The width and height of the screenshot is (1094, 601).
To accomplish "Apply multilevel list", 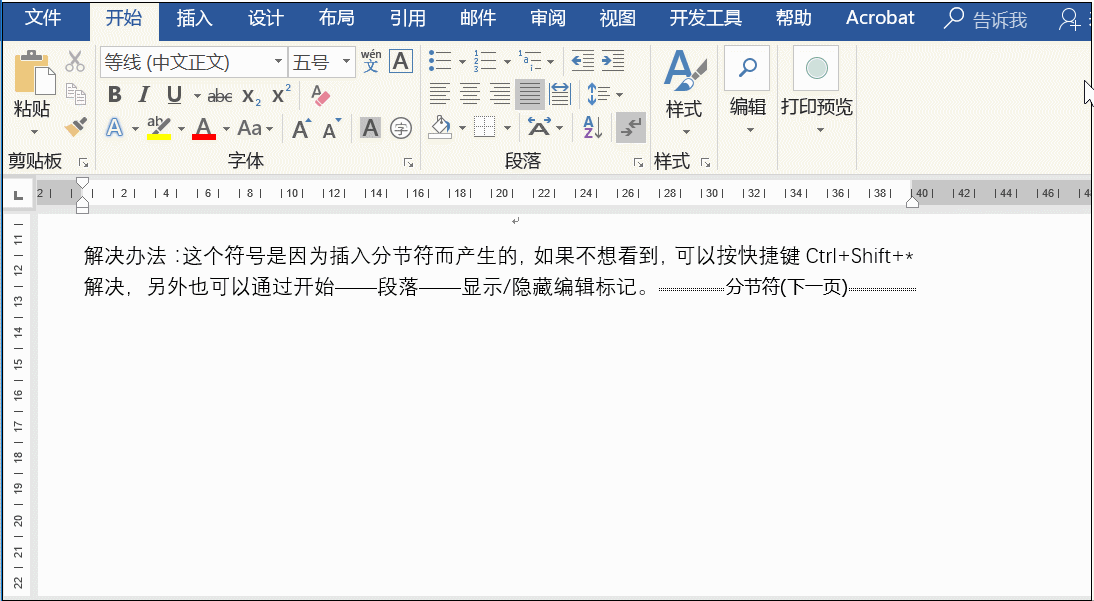I will (x=530, y=61).
